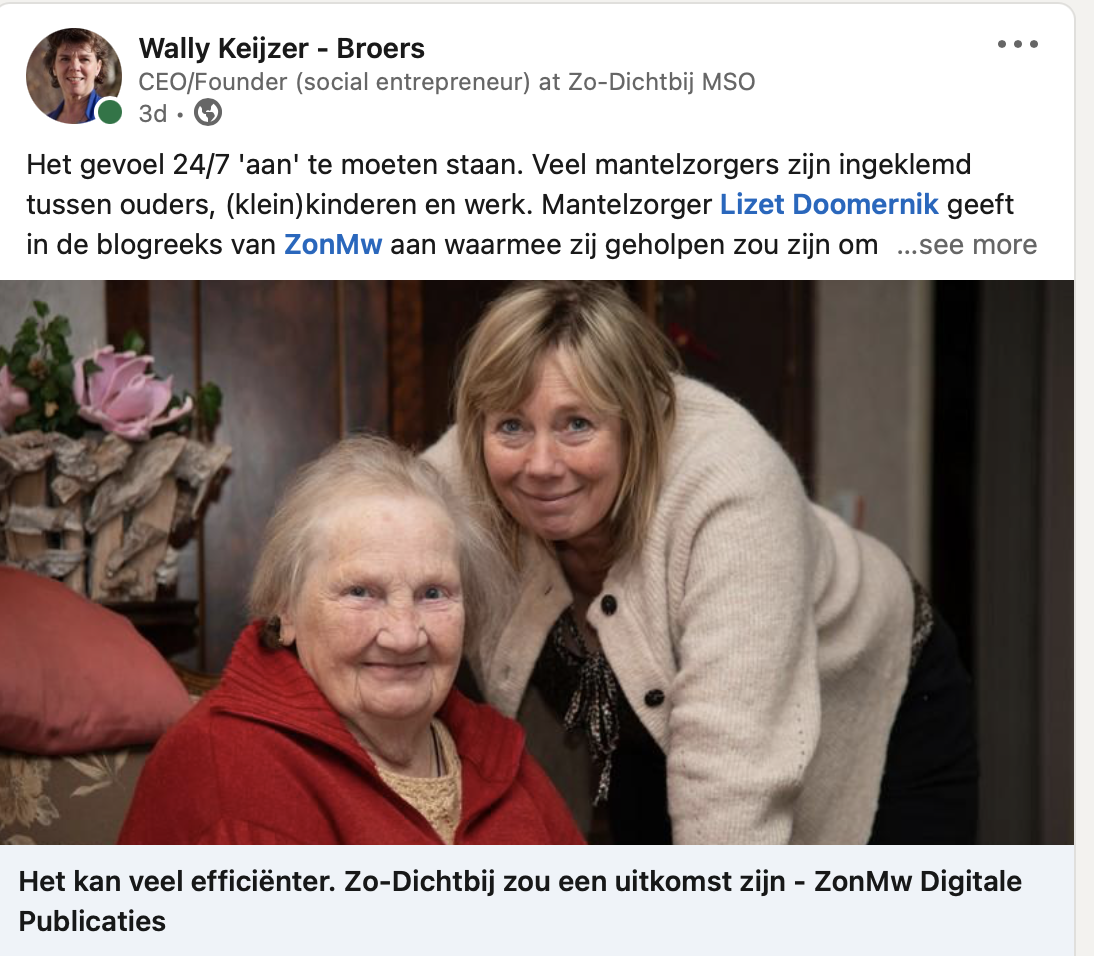This screenshot has width=1094, height=956.
Task: Open Wally Keijzer's round profile photo
Action: click(x=74, y=76)
